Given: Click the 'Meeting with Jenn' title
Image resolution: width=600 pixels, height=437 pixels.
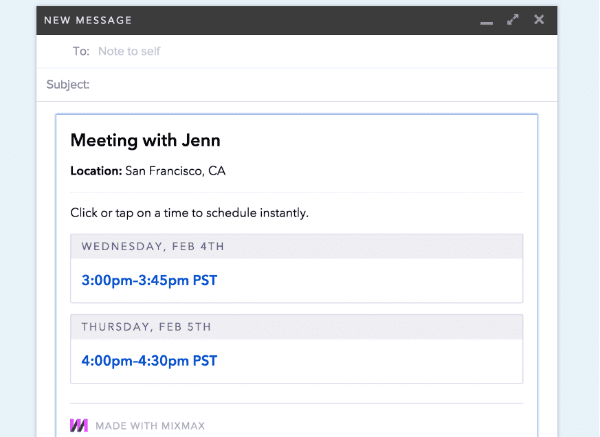Looking at the screenshot, I should coord(145,141).
